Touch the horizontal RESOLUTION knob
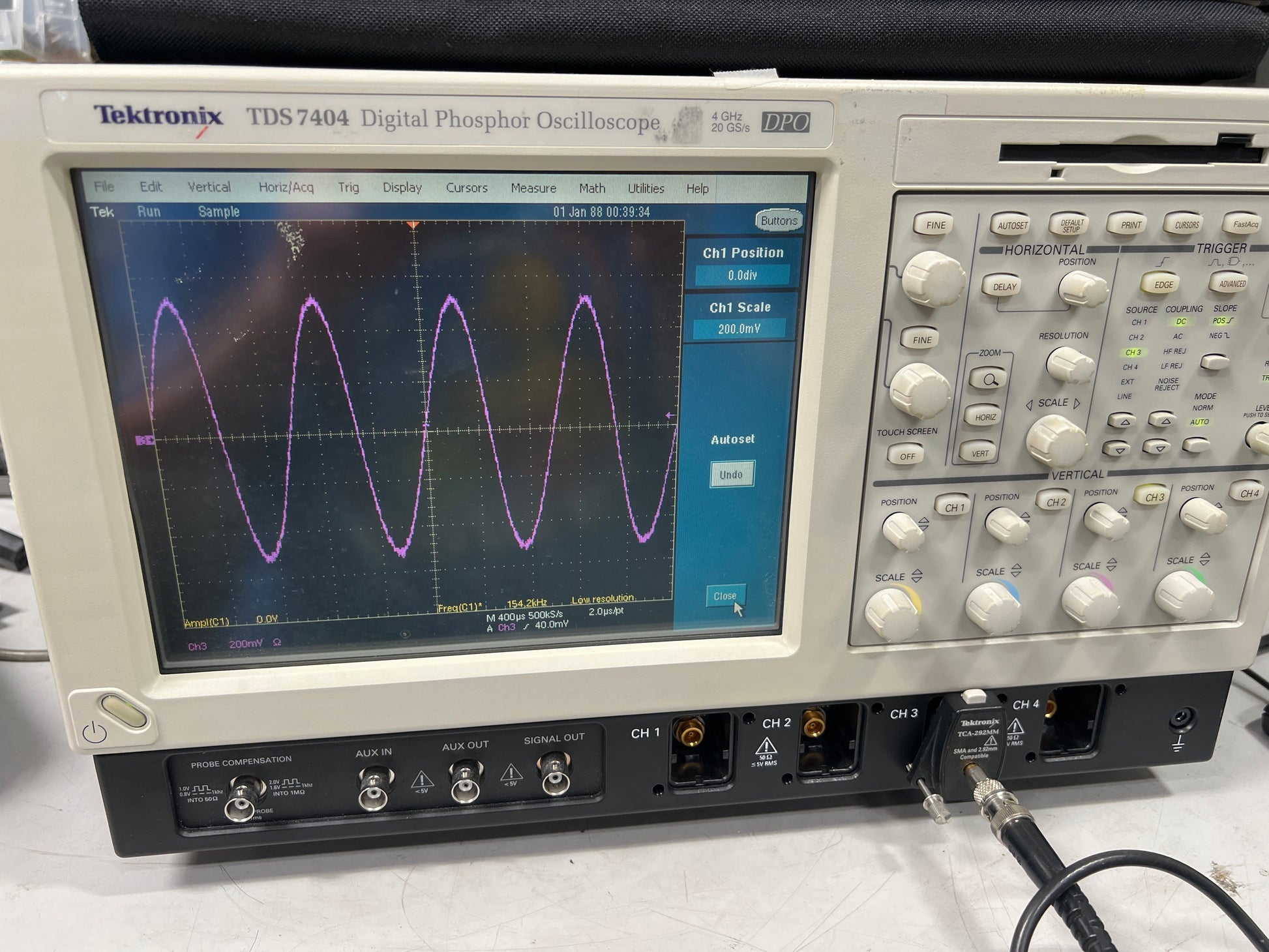The width and height of the screenshot is (1269, 952). (1069, 364)
